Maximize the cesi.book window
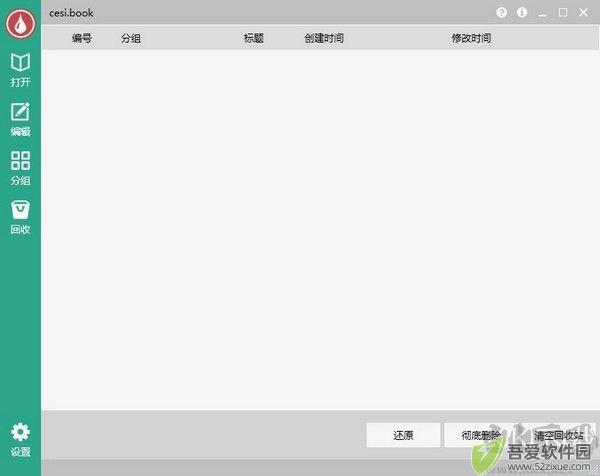Image resolution: width=600 pixels, height=476 pixels. pyautogui.click(x=563, y=13)
